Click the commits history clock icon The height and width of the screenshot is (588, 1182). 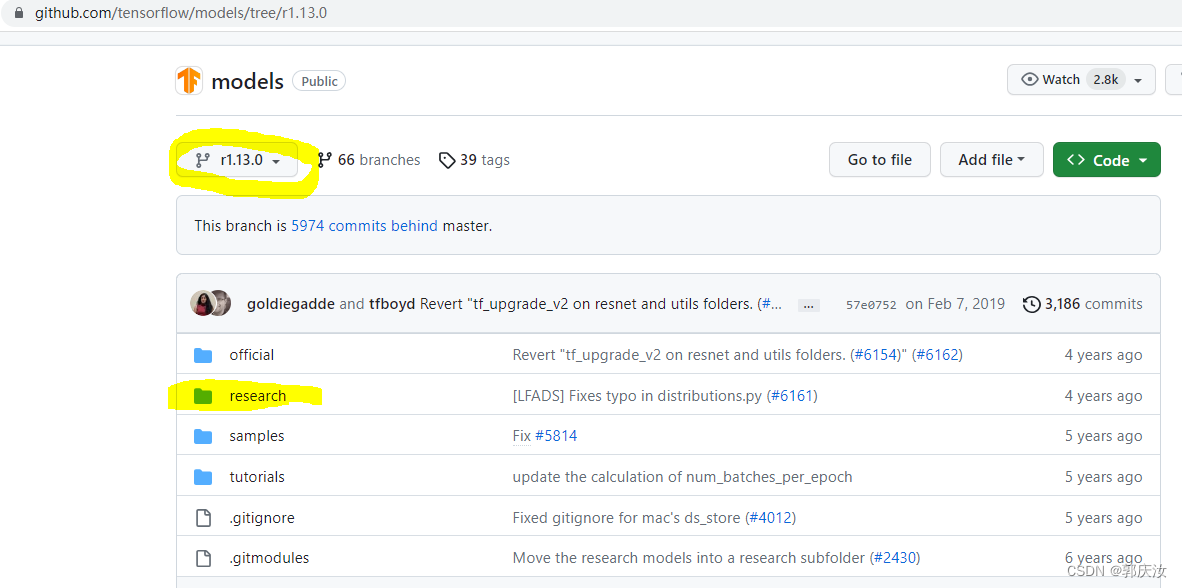click(1031, 305)
